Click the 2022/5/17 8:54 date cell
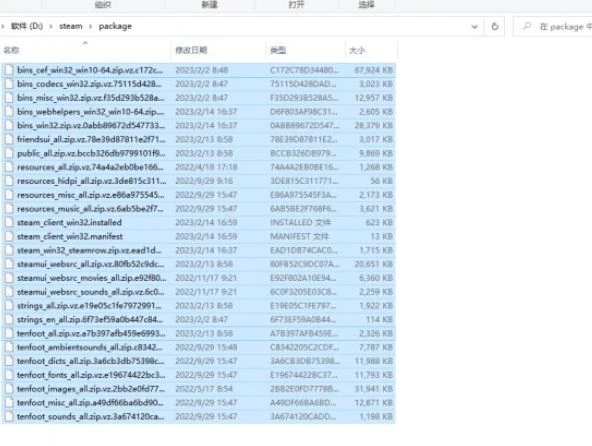 (x=204, y=389)
